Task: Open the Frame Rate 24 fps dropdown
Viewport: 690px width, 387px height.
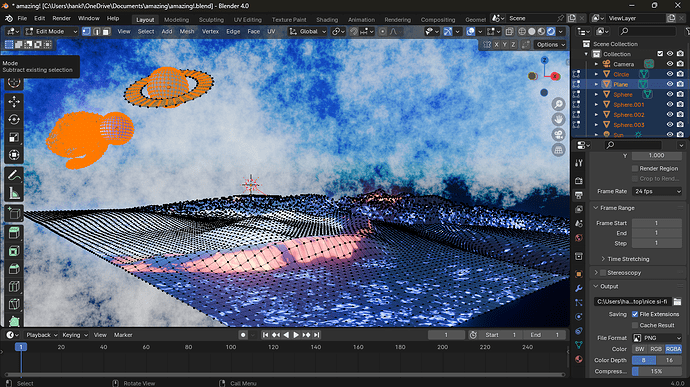Action: [657, 191]
